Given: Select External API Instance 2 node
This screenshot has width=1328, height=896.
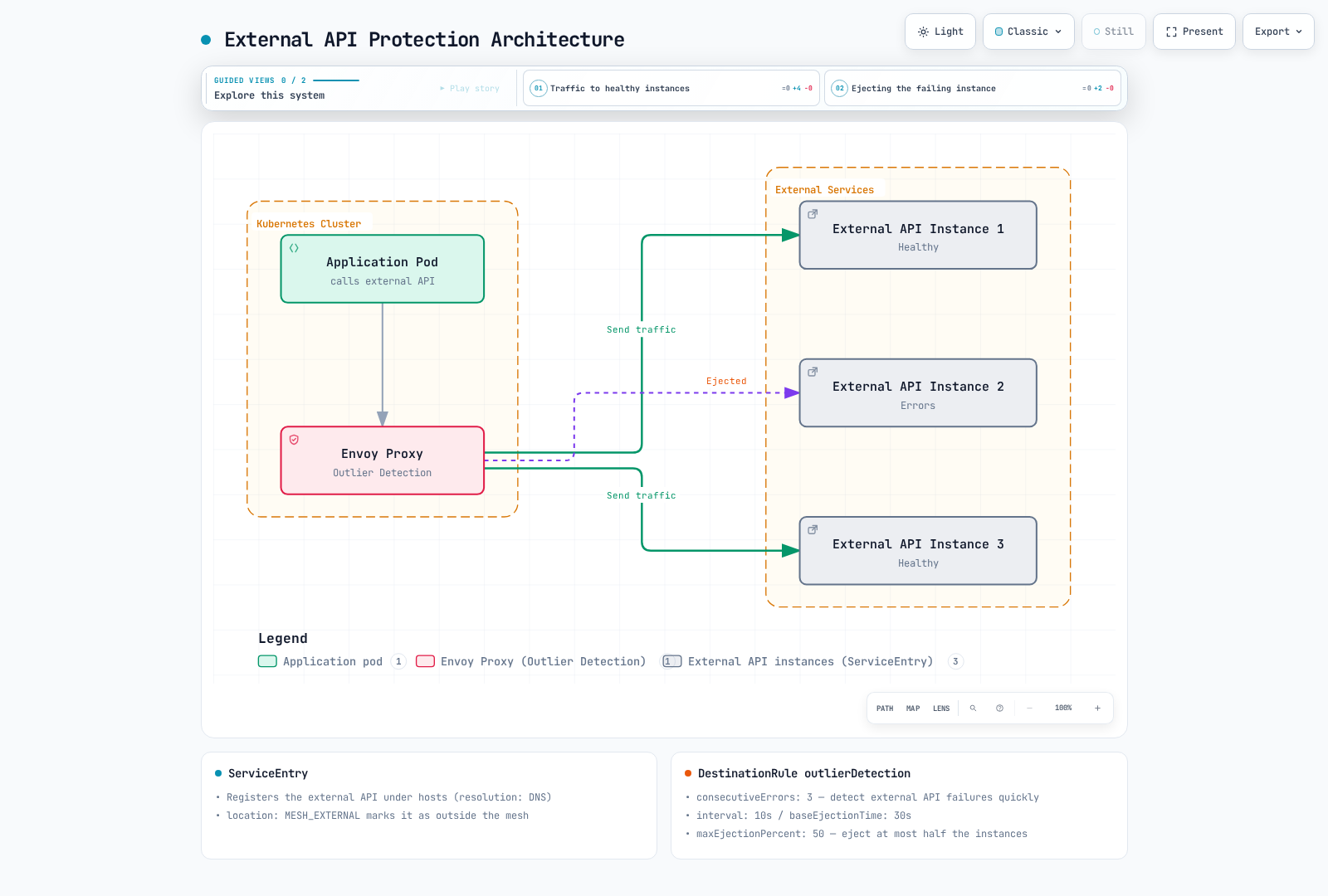Looking at the screenshot, I should (x=918, y=393).
